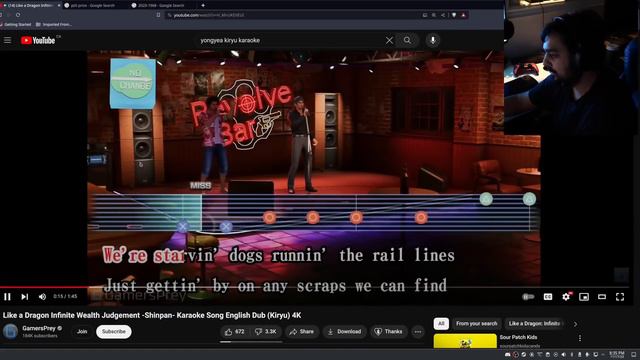Share this video
Screen dimensions: 640x360
302,331
